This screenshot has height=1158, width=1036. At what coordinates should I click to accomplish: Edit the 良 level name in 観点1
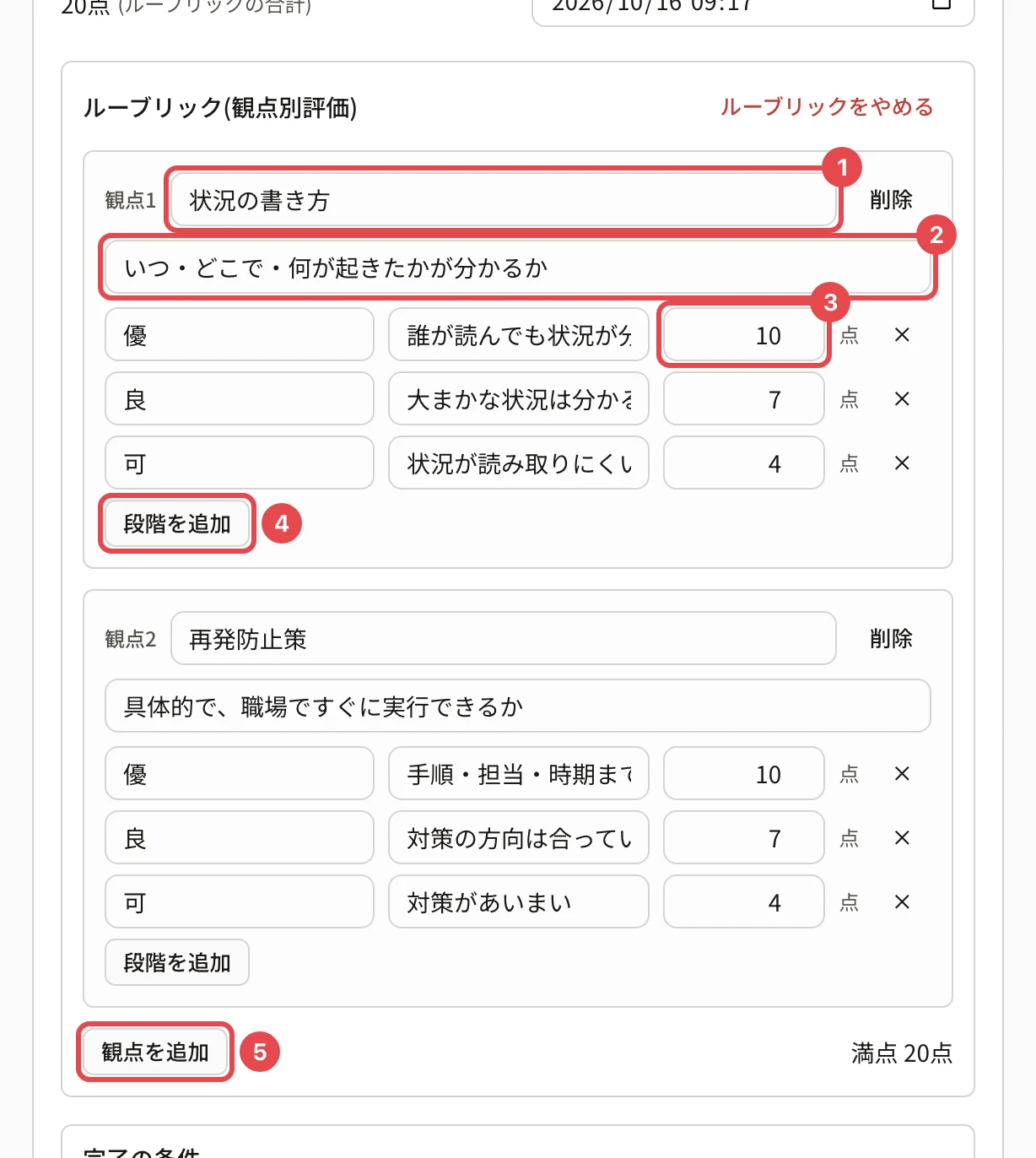[240, 399]
